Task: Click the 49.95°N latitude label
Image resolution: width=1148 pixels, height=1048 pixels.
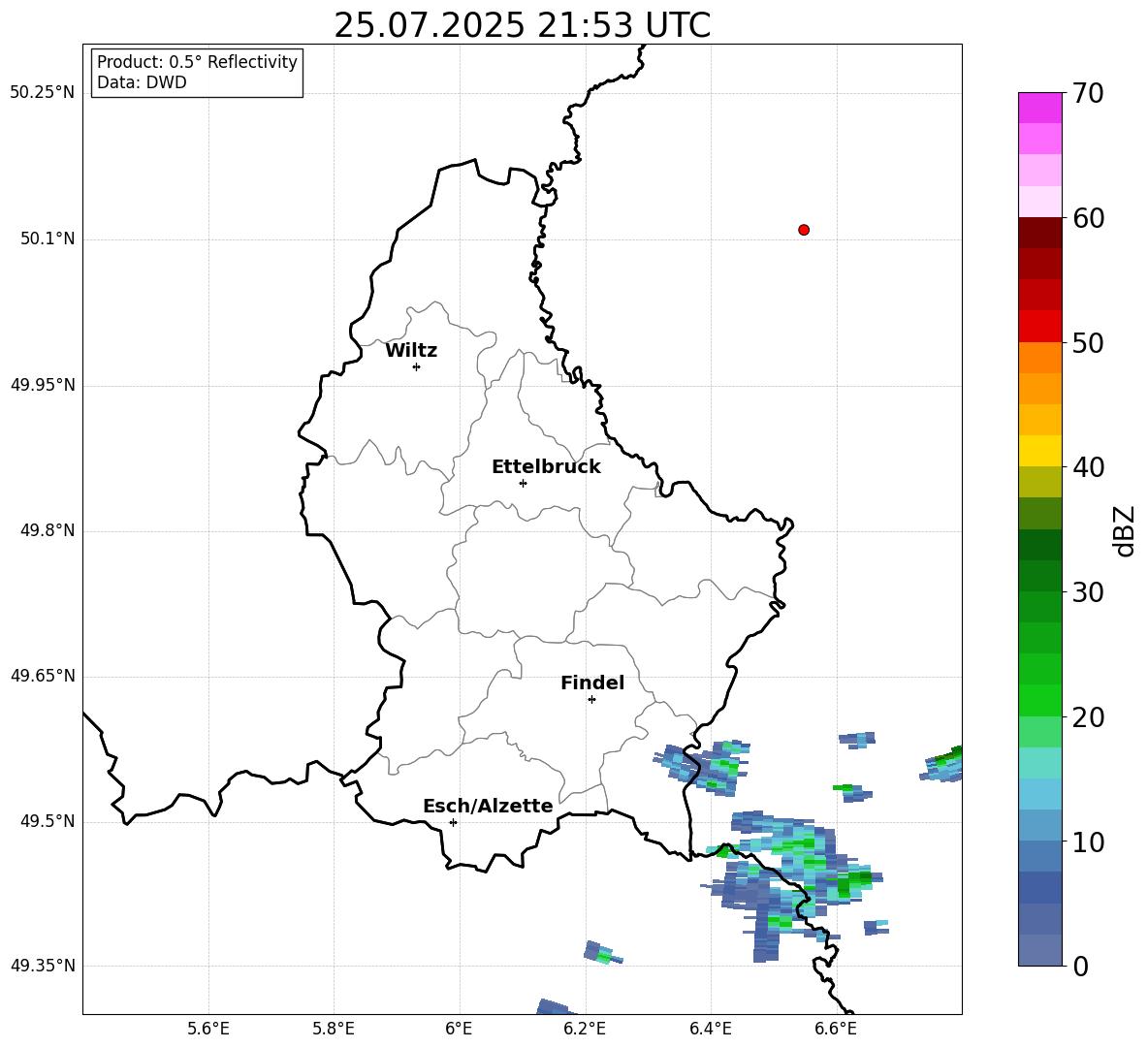Action: click(x=43, y=384)
